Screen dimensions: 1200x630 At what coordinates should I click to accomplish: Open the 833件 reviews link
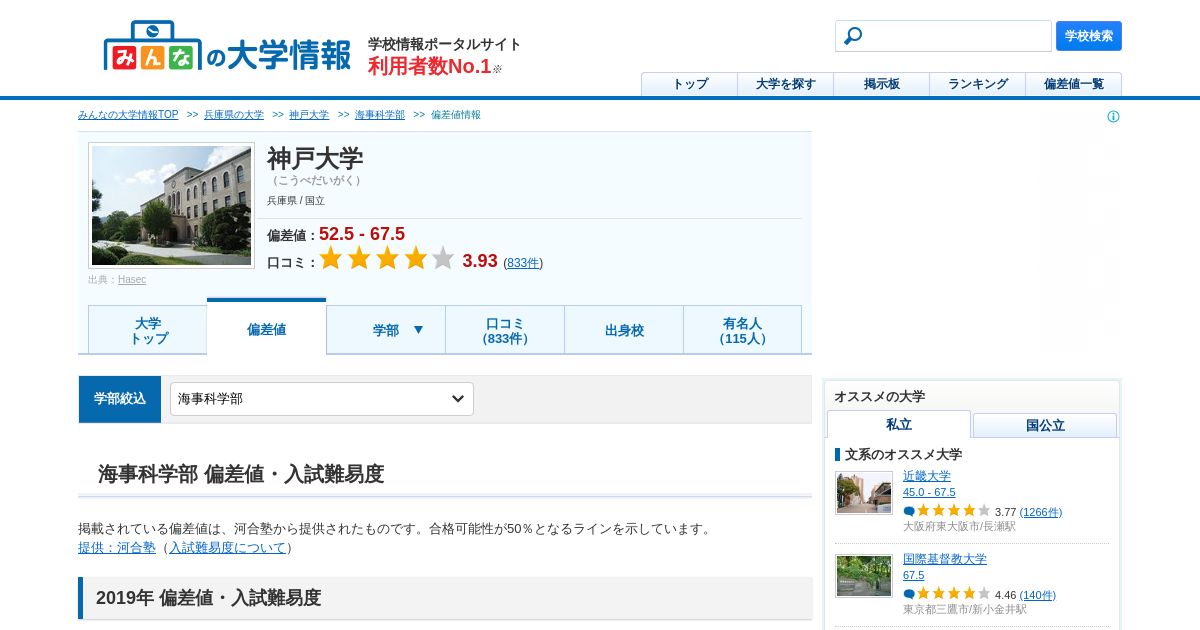point(523,263)
